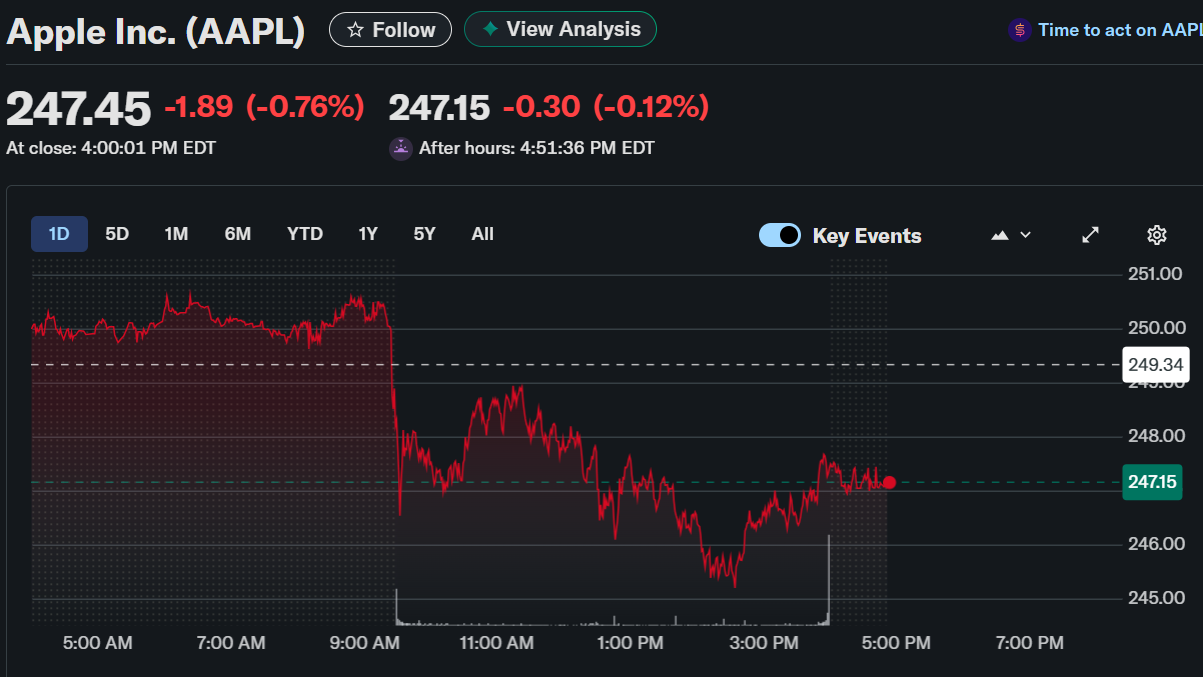
Task: Click the 249.34 previous close label
Action: pyautogui.click(x=1156, y=364)
